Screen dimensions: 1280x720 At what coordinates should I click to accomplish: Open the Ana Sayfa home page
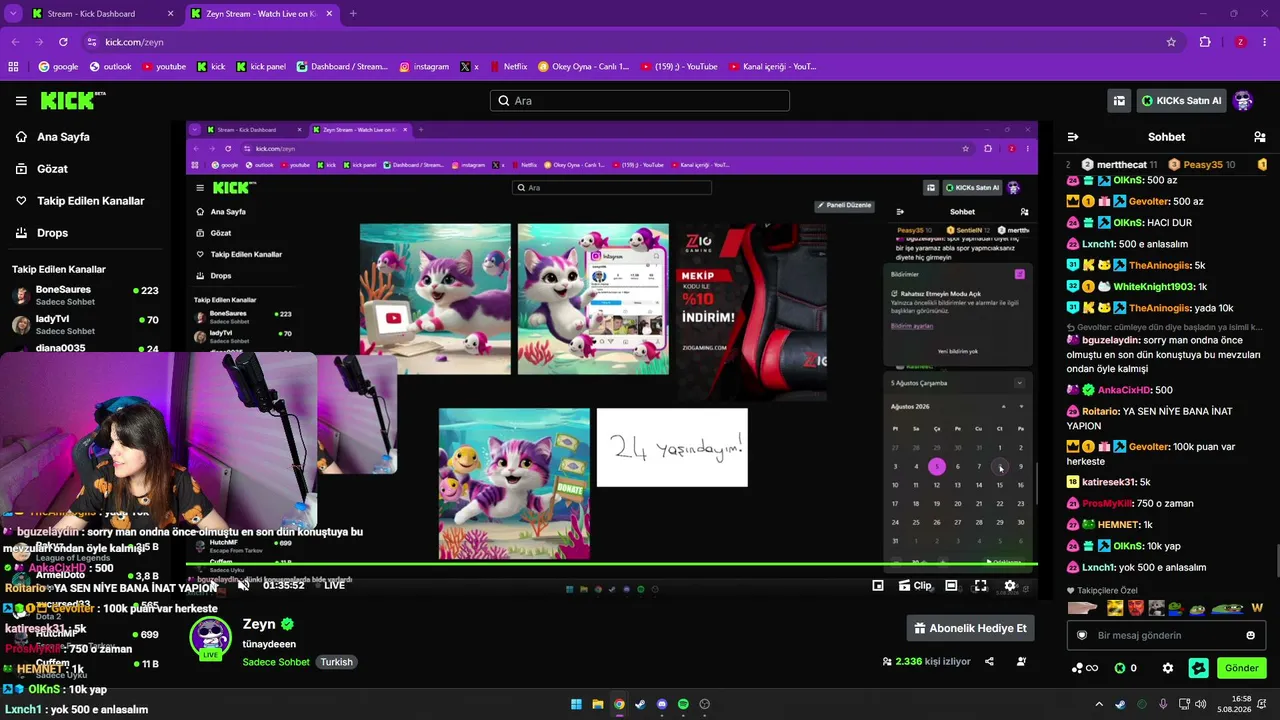point(63,137)
